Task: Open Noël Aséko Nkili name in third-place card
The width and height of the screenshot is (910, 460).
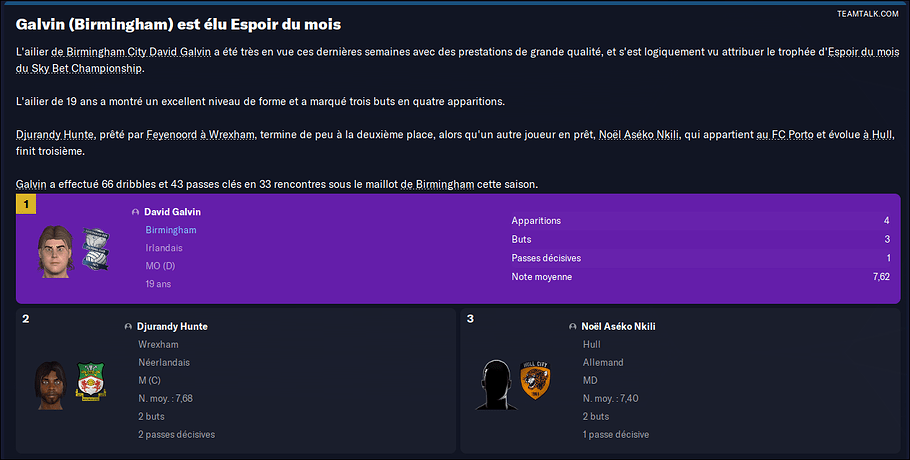Action: [618, 327]
